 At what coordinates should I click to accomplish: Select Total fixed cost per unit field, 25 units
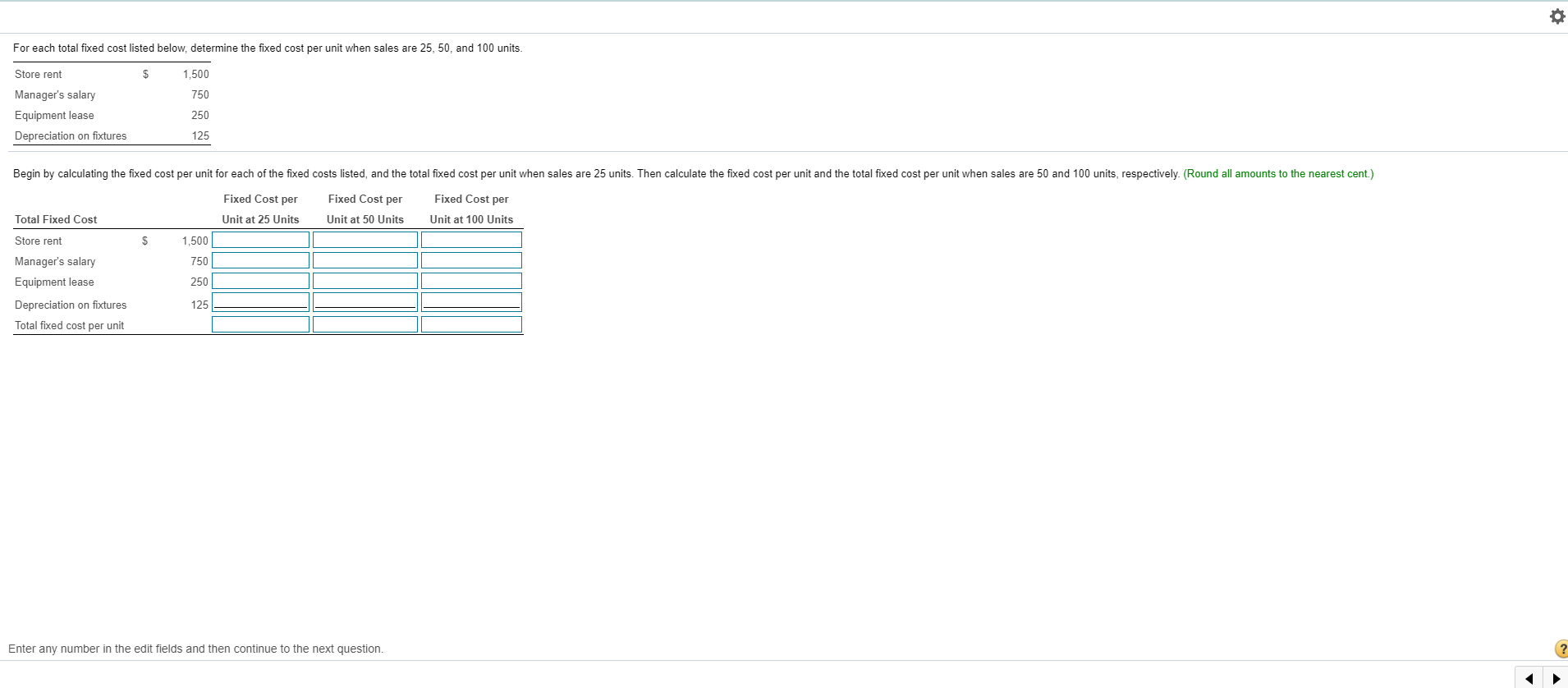(x=260, y=324)
